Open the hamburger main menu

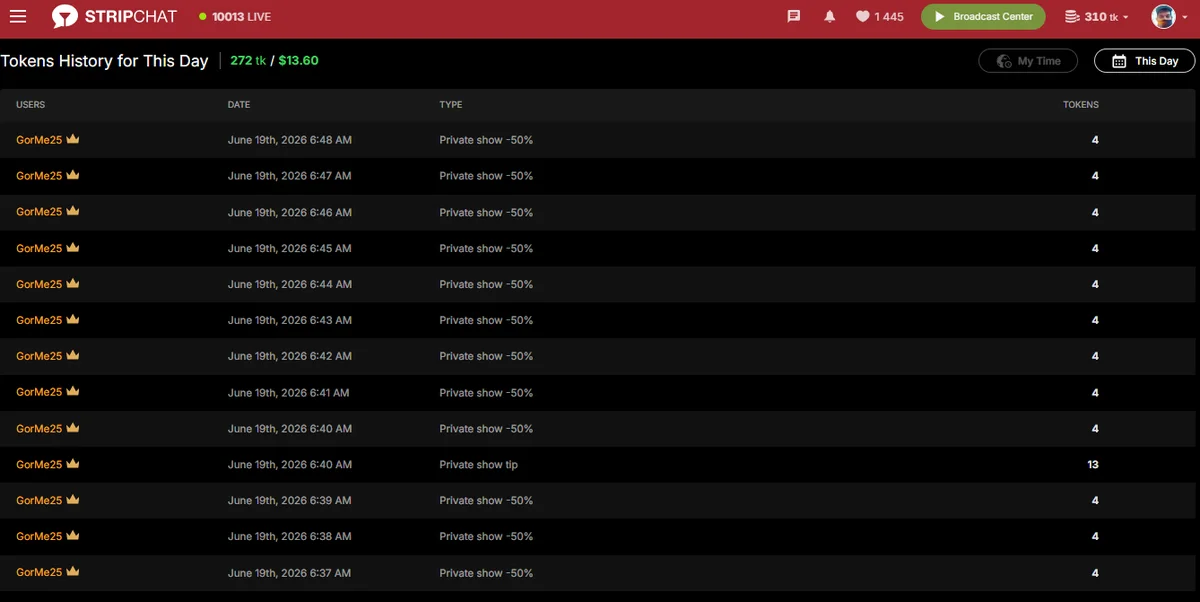pos(18,16)
